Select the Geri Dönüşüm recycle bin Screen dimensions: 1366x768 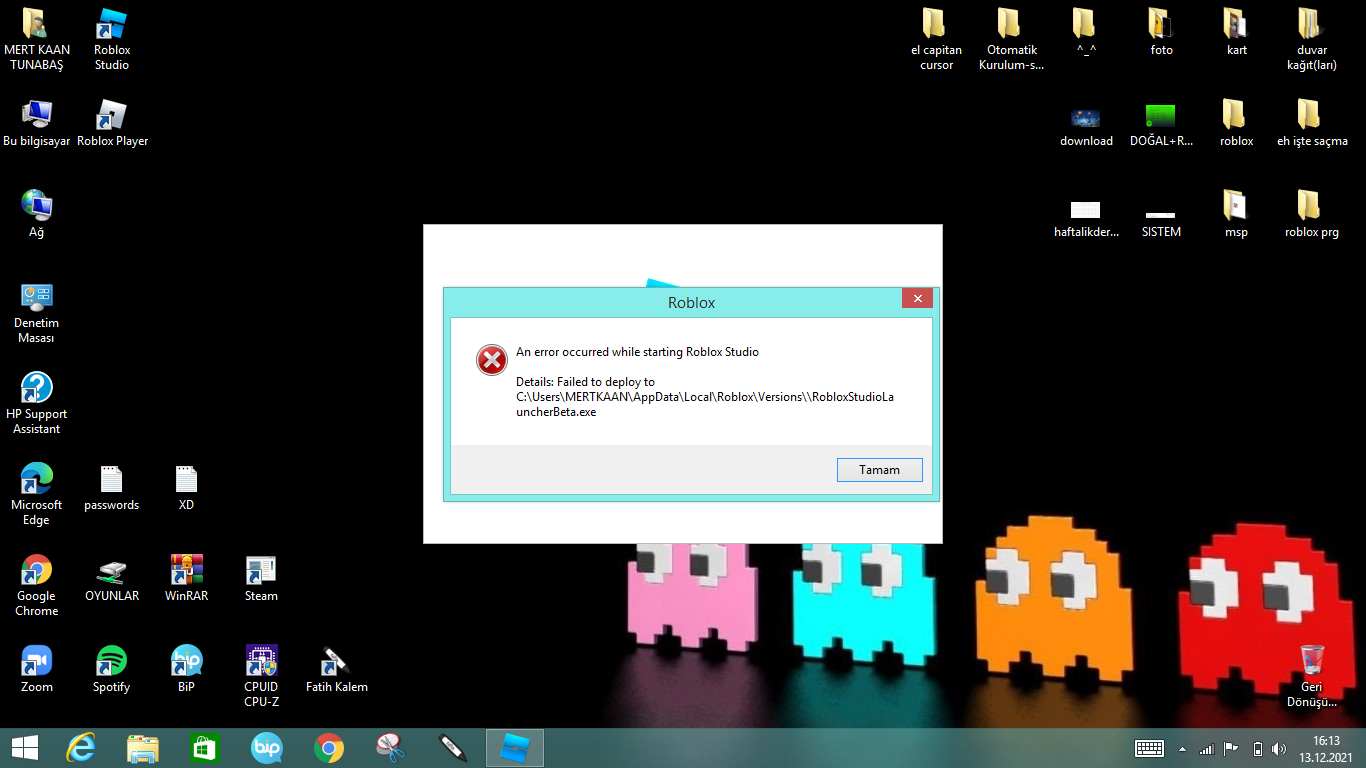coord(1311,676)
